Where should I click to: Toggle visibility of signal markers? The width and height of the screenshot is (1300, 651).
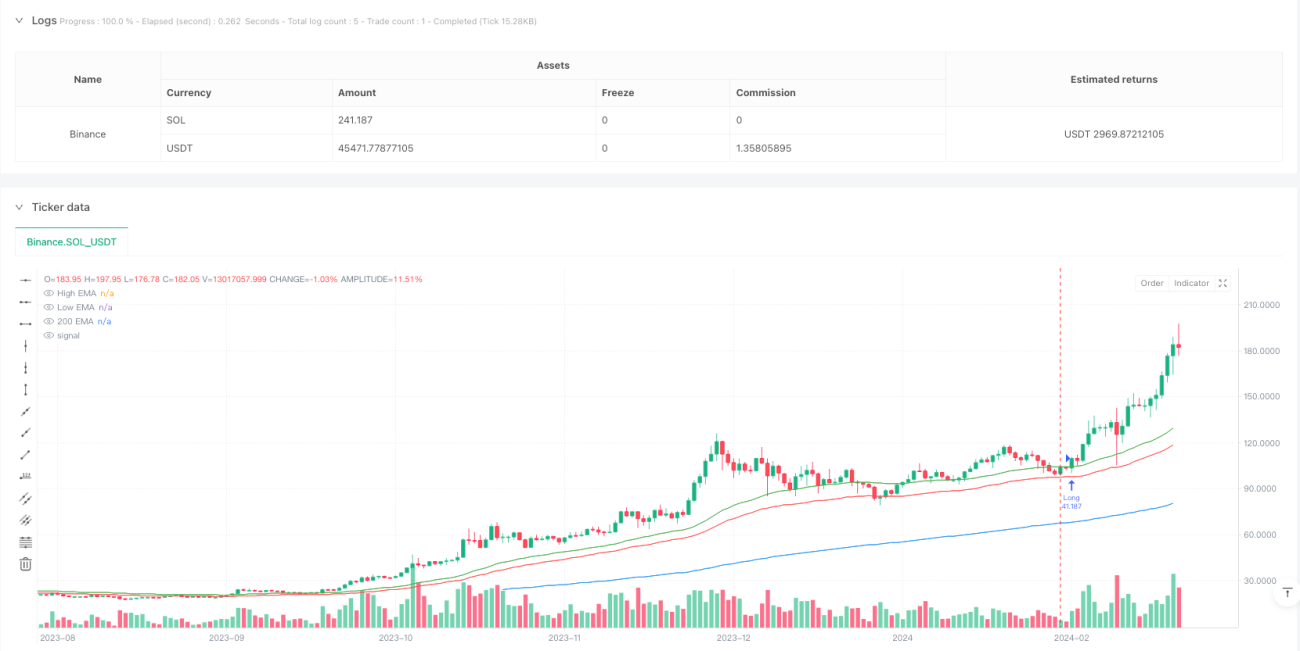(x=48, y=335)
